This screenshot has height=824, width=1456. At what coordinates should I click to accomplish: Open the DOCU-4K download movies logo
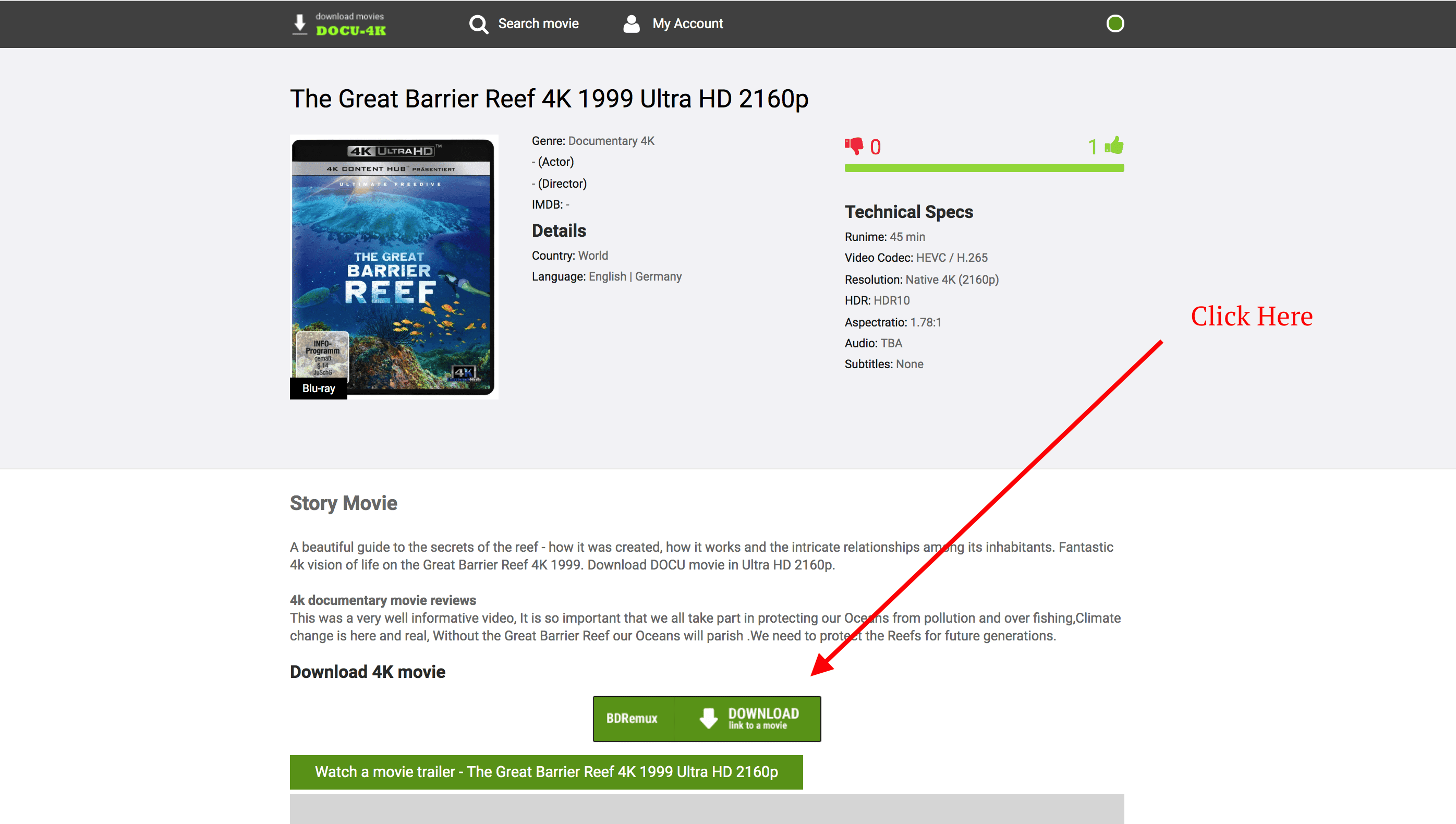click(x=339, y=25)
